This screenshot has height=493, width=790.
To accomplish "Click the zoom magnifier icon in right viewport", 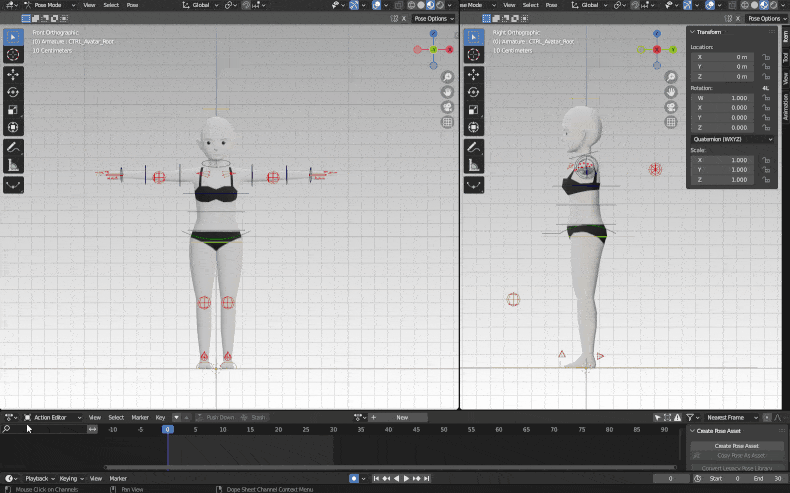I will click(x=671, y=77).
